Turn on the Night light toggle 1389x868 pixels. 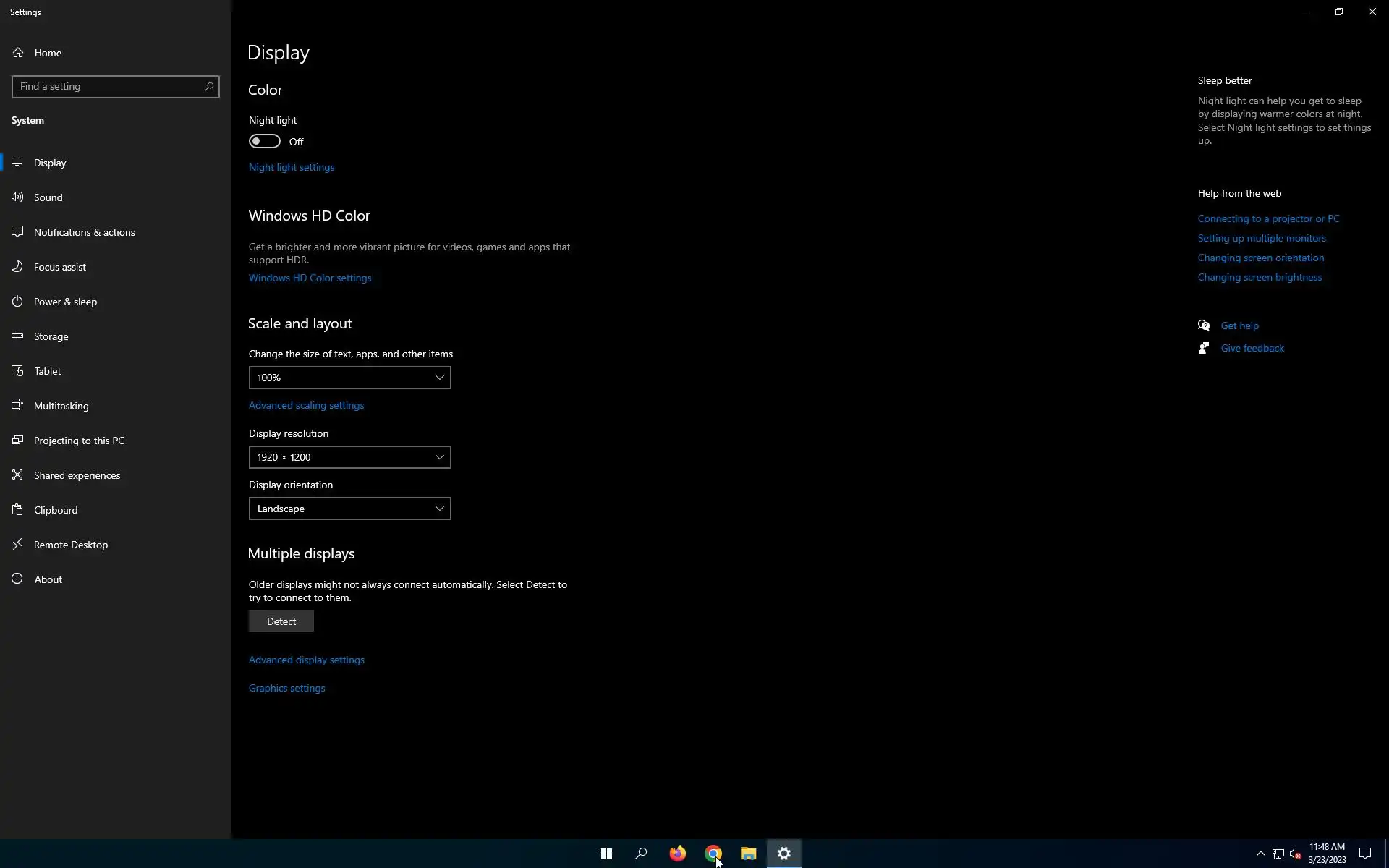pos(265,142)
